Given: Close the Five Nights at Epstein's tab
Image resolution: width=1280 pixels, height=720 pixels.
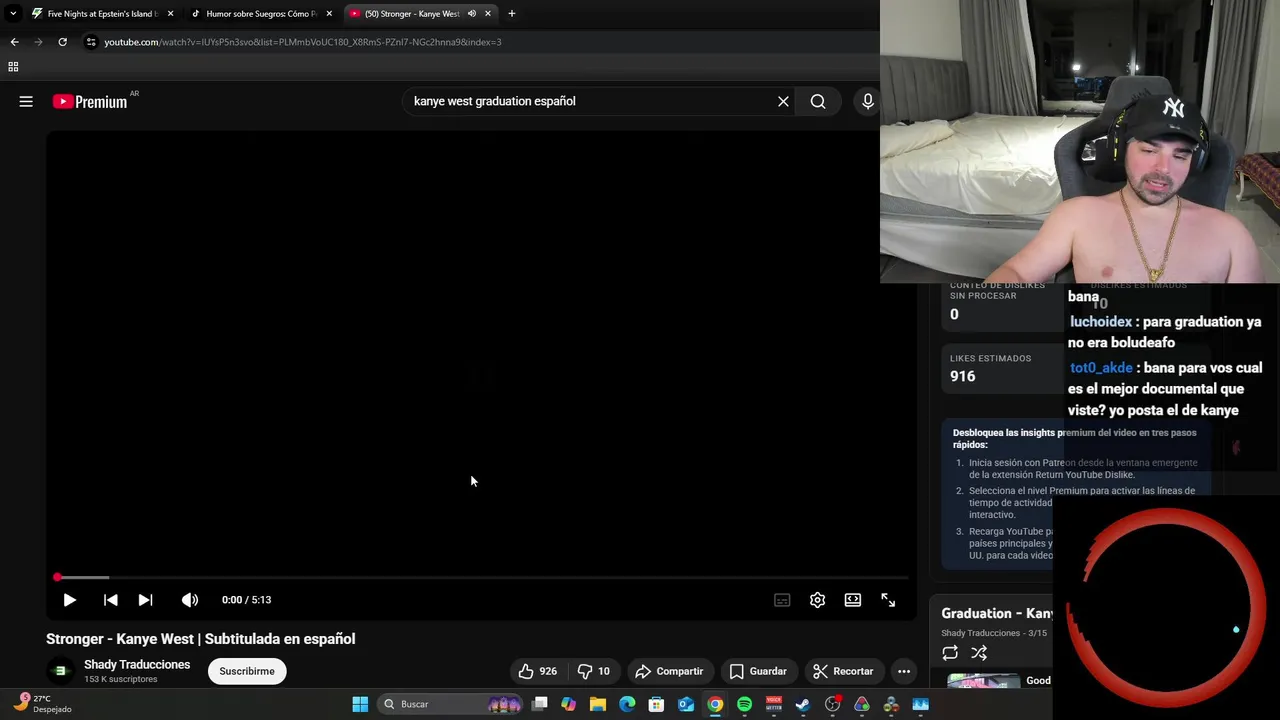Looking at the screenshot, I should [x=170, y=14].
